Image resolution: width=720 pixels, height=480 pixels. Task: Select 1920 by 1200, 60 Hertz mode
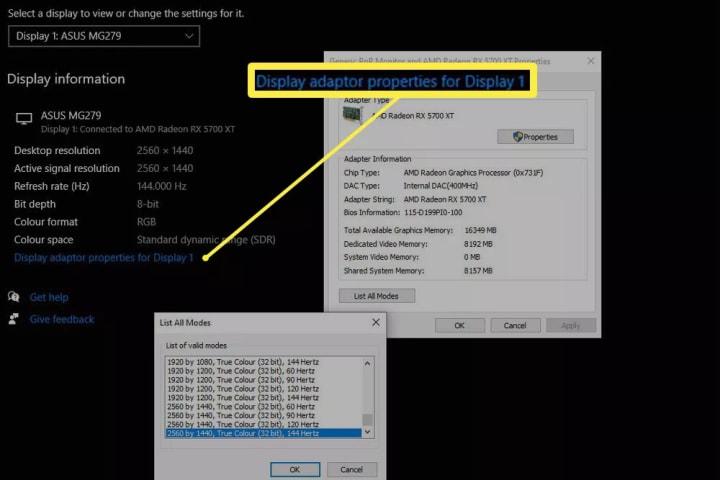click(264, 371)
